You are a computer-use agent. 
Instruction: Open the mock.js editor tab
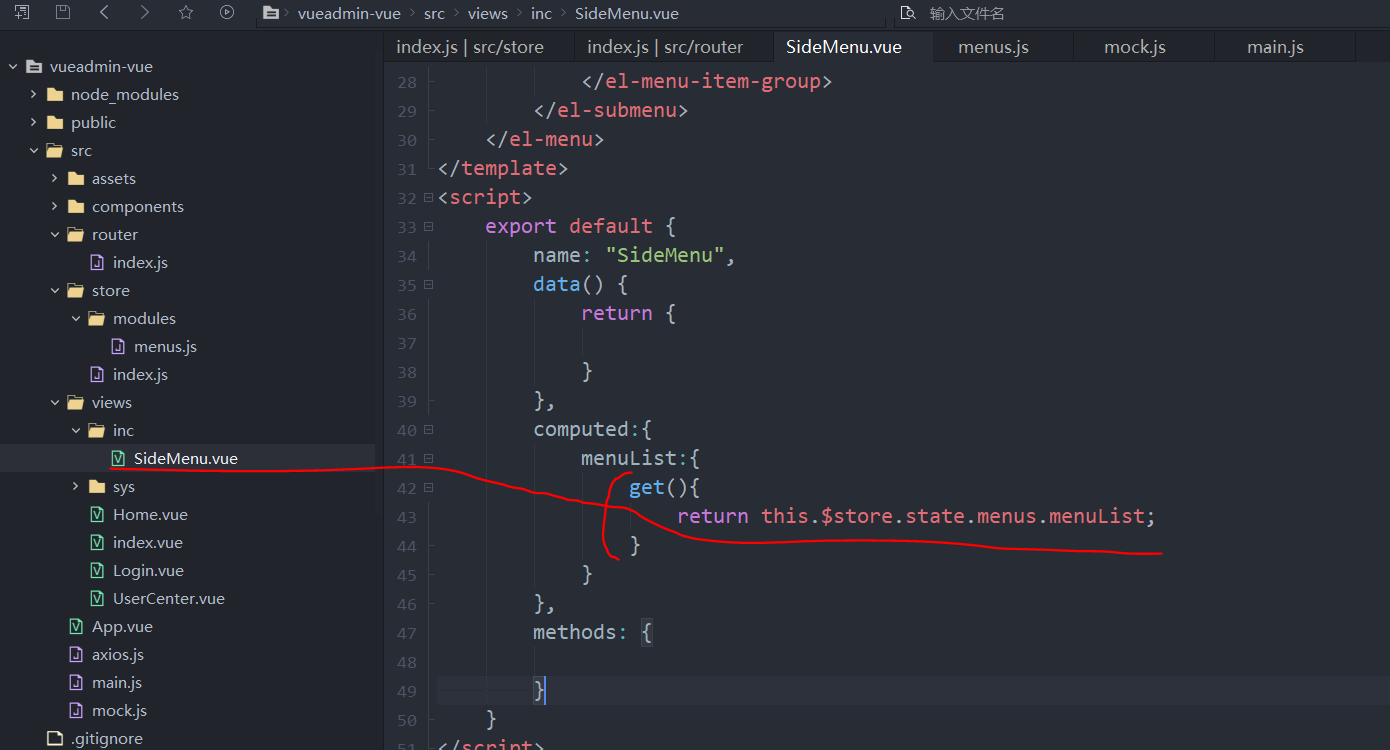click(1143, 47)
